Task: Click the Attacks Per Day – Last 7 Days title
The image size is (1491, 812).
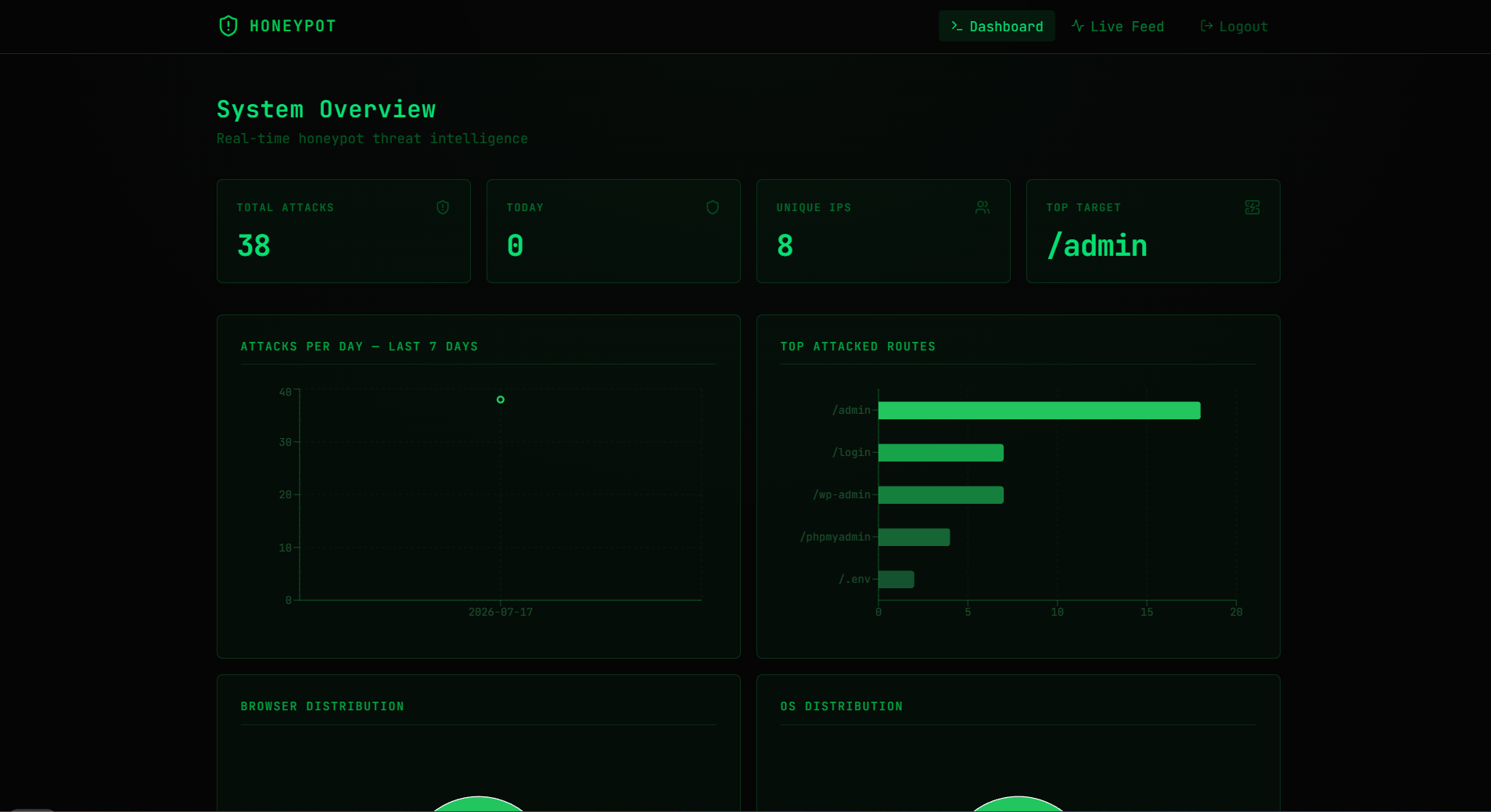Action: pyautogui.click(x=359, y=347)
